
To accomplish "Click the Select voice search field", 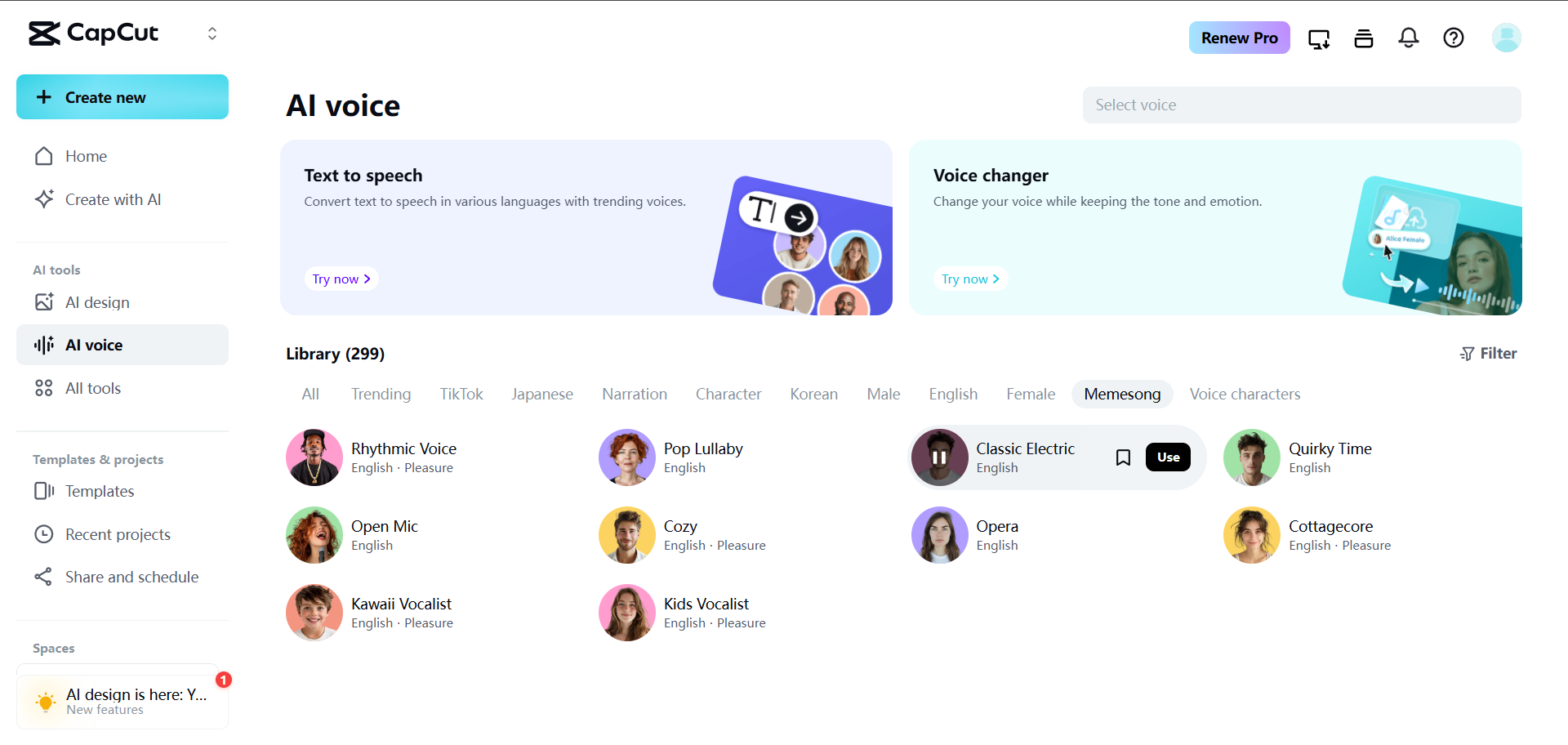I will (x=1302, y=105).
